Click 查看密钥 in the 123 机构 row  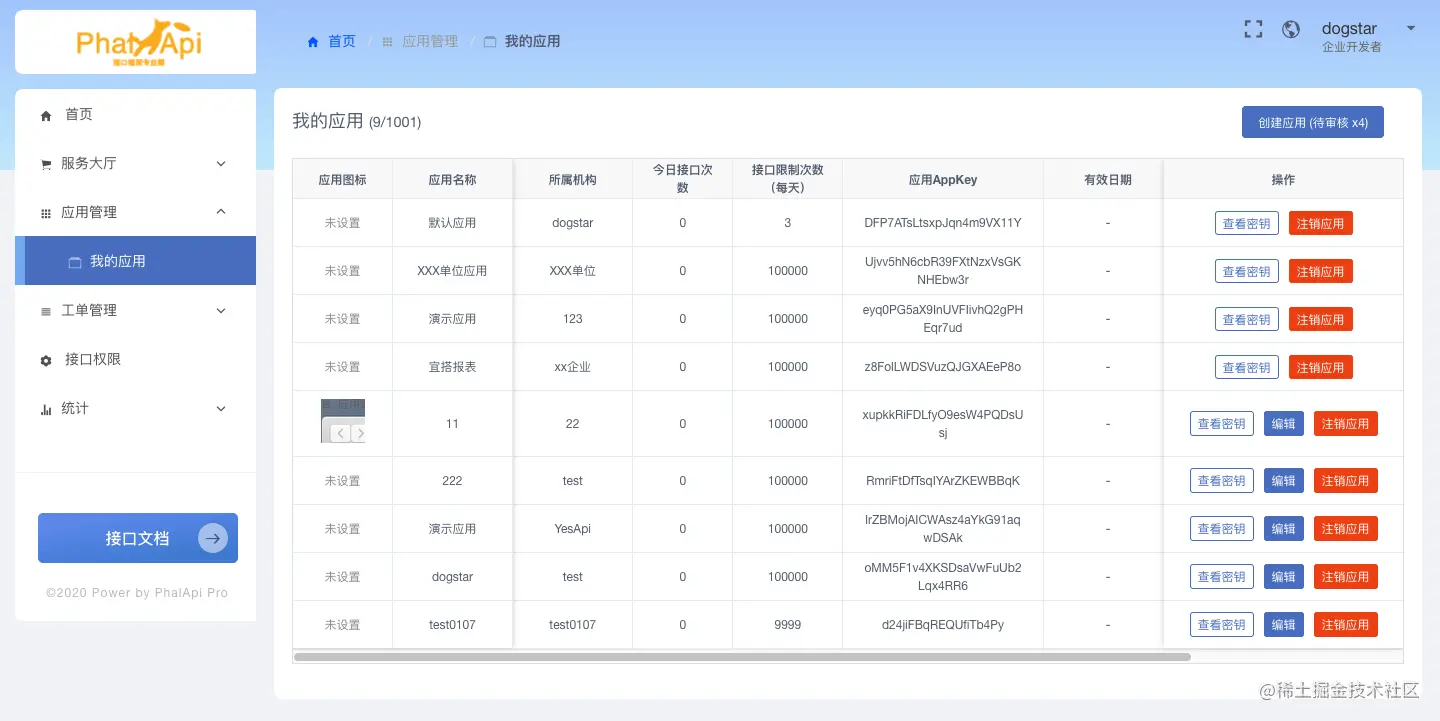point(1247,319)
